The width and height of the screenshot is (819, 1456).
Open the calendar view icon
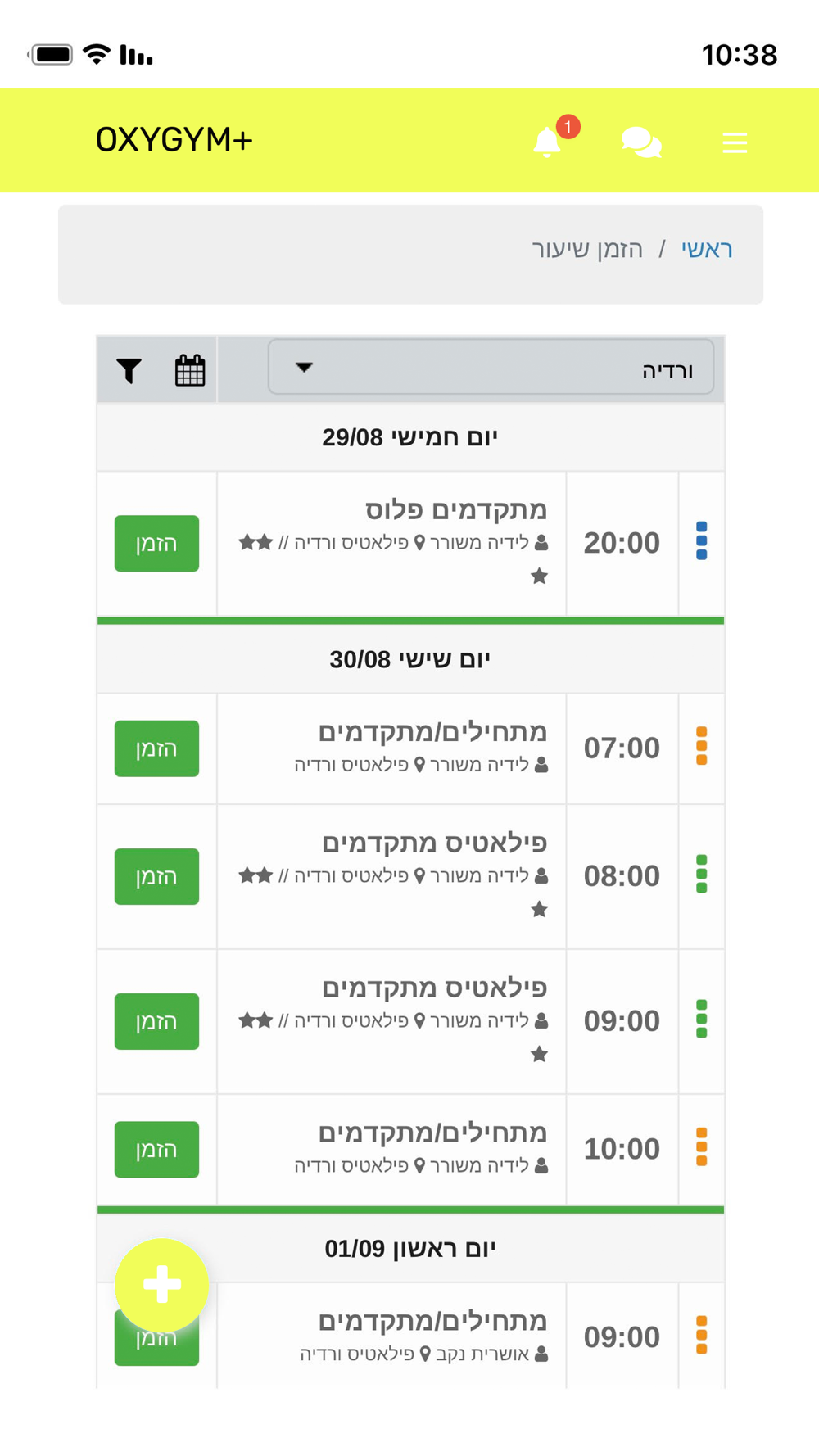pyautogui.click(x=190, y=370)
